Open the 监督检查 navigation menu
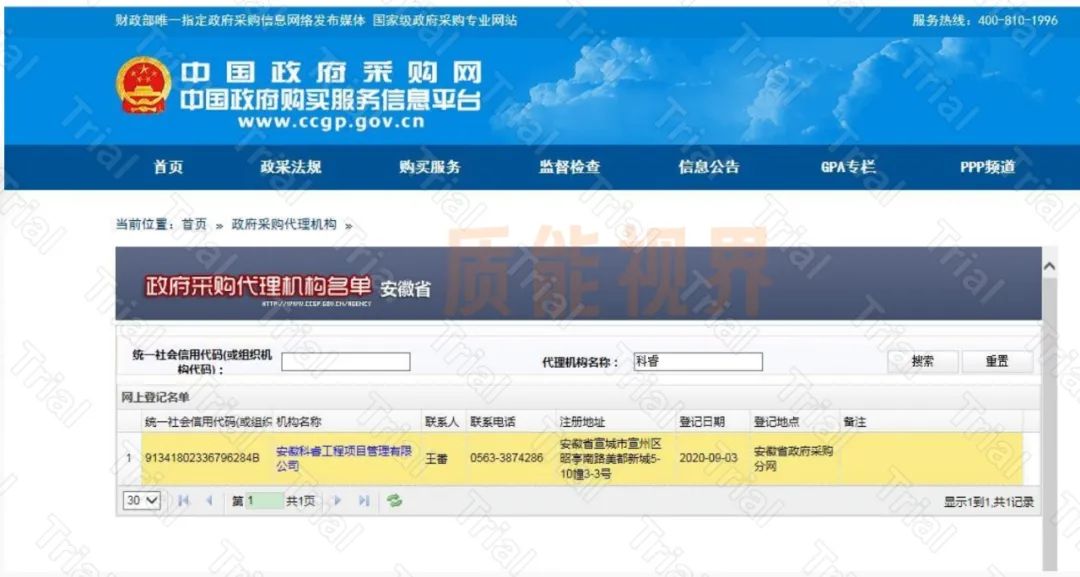 click(x=570, y=167)
